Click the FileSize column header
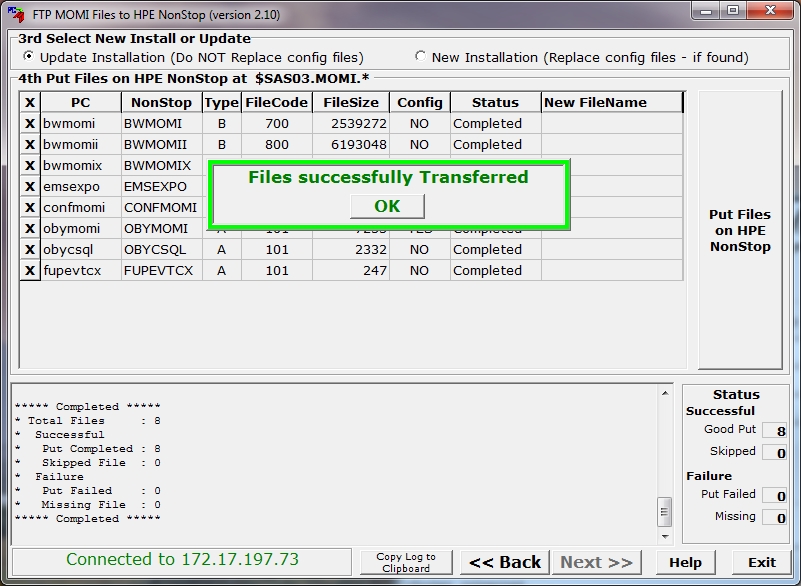Screen dimensions: 801x586 point(350,103)
